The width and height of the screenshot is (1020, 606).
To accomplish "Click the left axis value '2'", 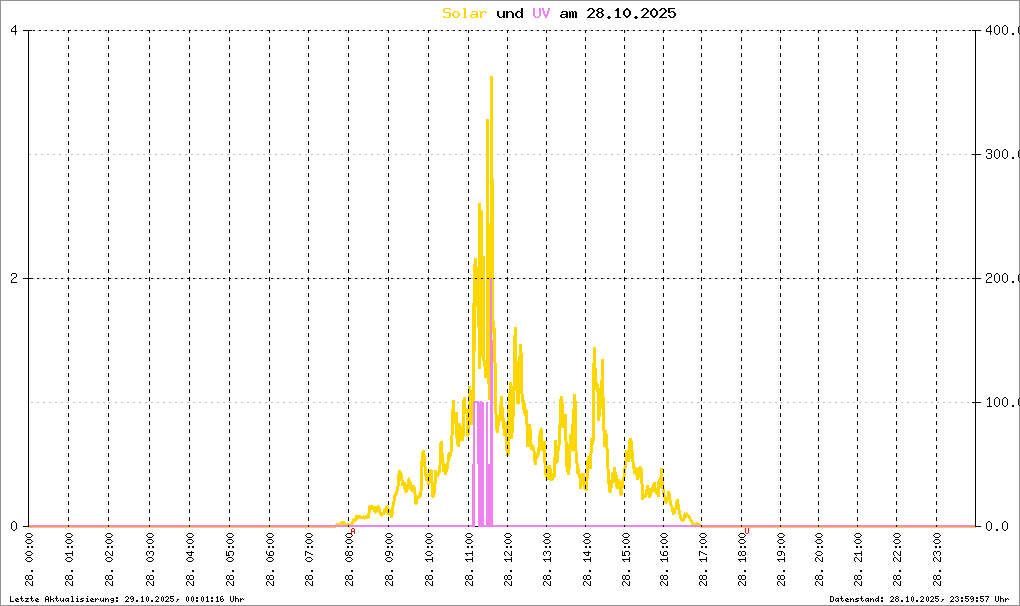I will click(x=14, y=278).
